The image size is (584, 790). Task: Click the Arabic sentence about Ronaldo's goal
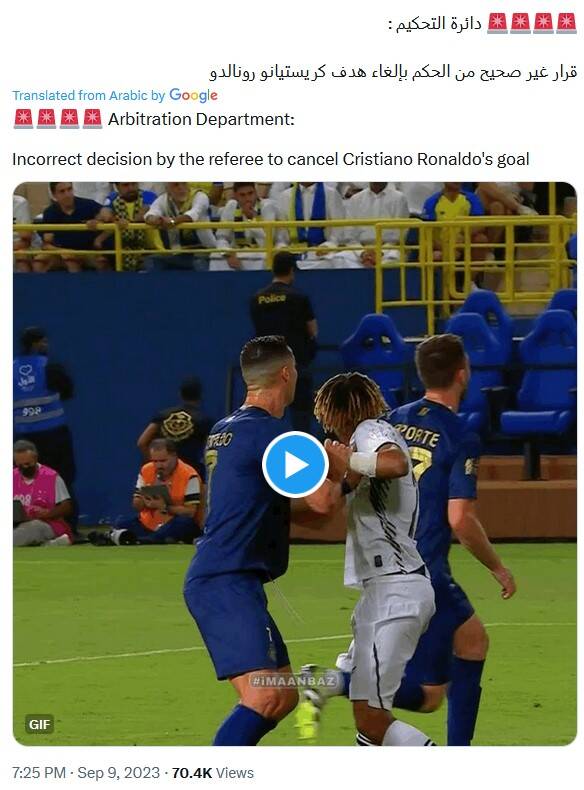click(x=393, y=72)
